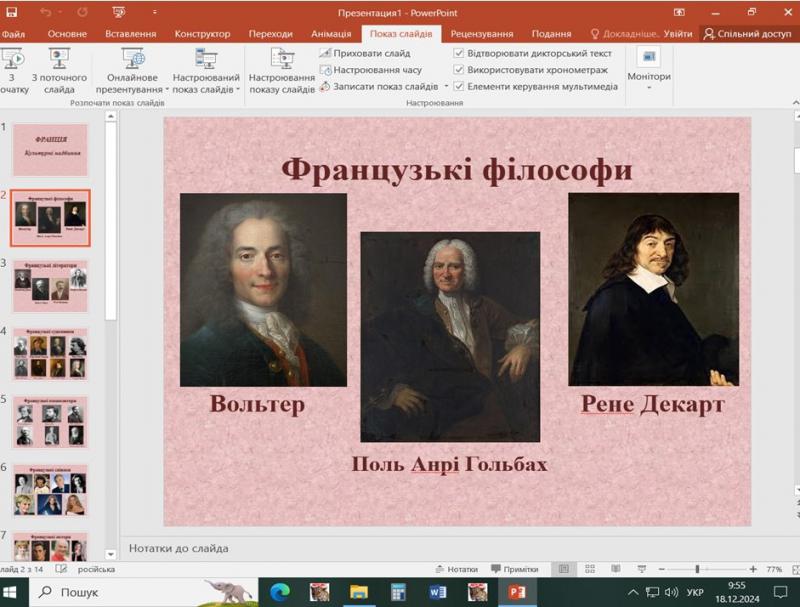Open the Customize Quick Access Toolbar dropdown

click(x=155, y=12)
